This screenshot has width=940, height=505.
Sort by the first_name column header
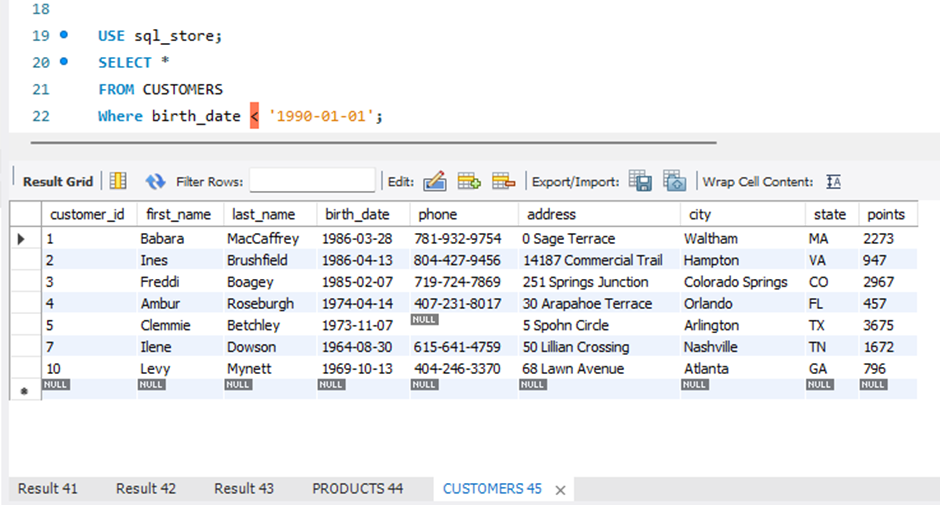179,214
